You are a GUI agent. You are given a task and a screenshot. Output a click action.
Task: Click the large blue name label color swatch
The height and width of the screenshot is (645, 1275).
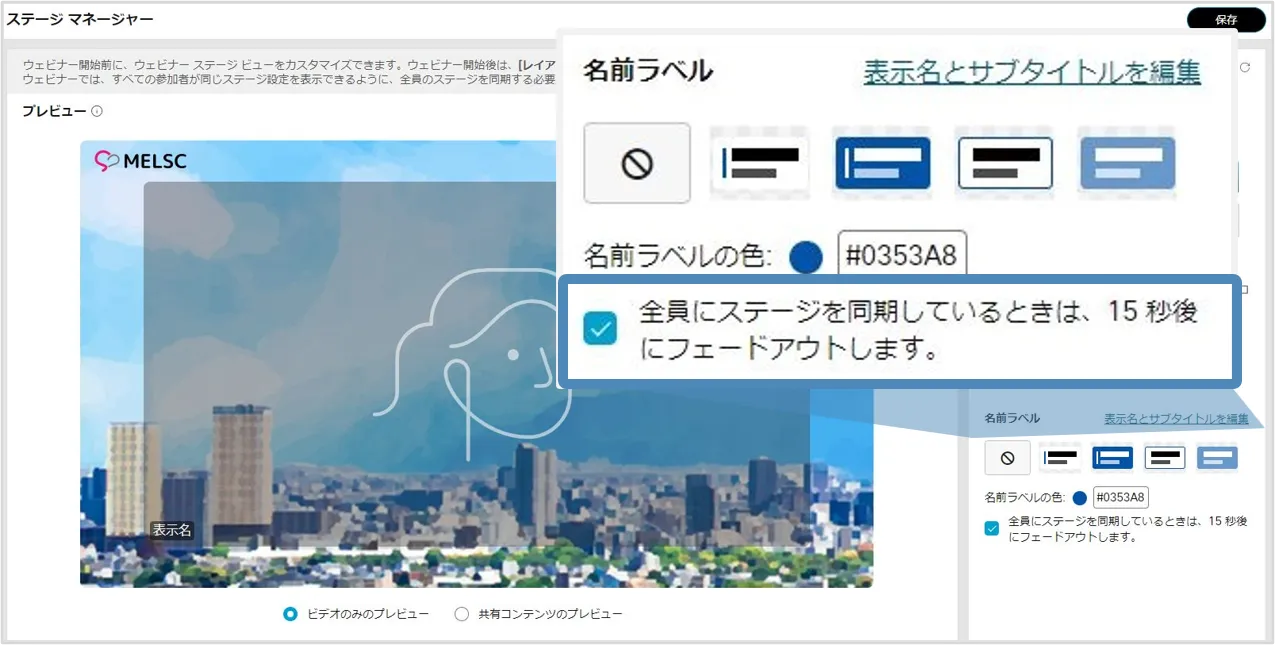click(805, 257)
